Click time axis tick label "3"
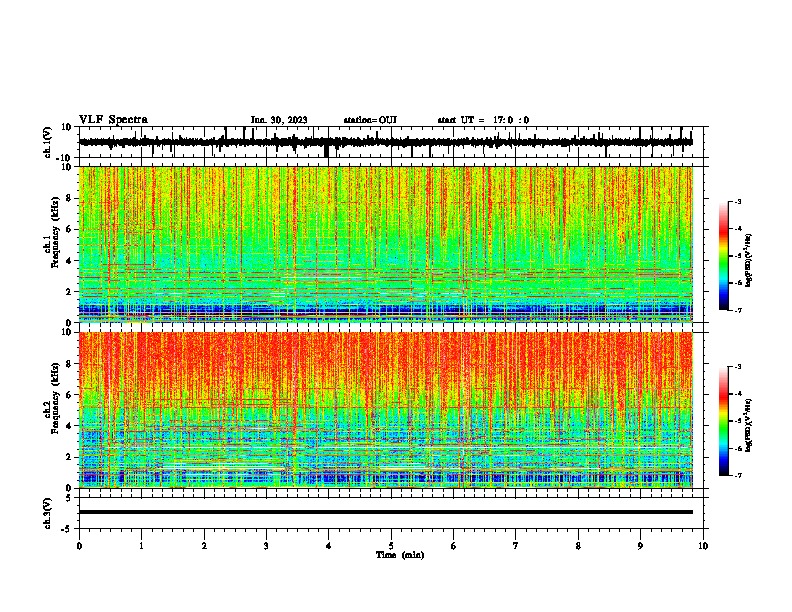792x612 pixels. (266, 546)
